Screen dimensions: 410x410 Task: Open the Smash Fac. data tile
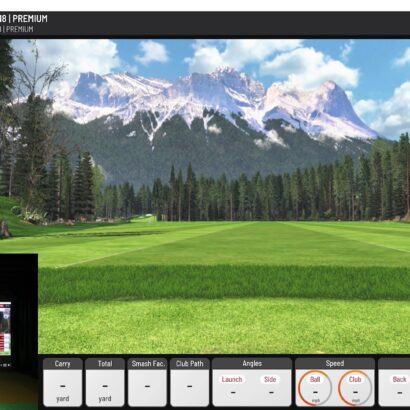(x=147, y=382)
